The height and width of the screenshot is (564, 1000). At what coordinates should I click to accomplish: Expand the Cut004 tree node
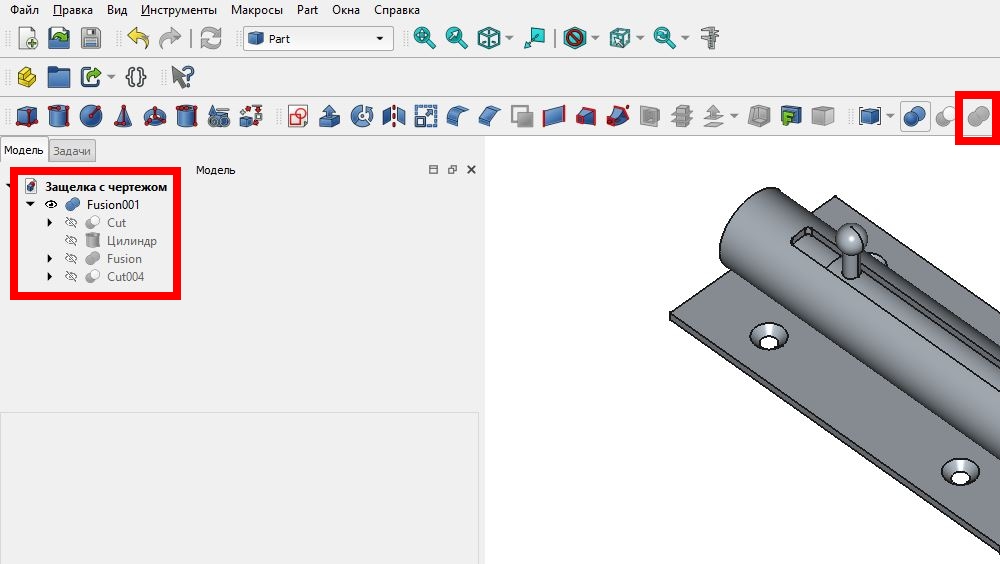point(50,276)
